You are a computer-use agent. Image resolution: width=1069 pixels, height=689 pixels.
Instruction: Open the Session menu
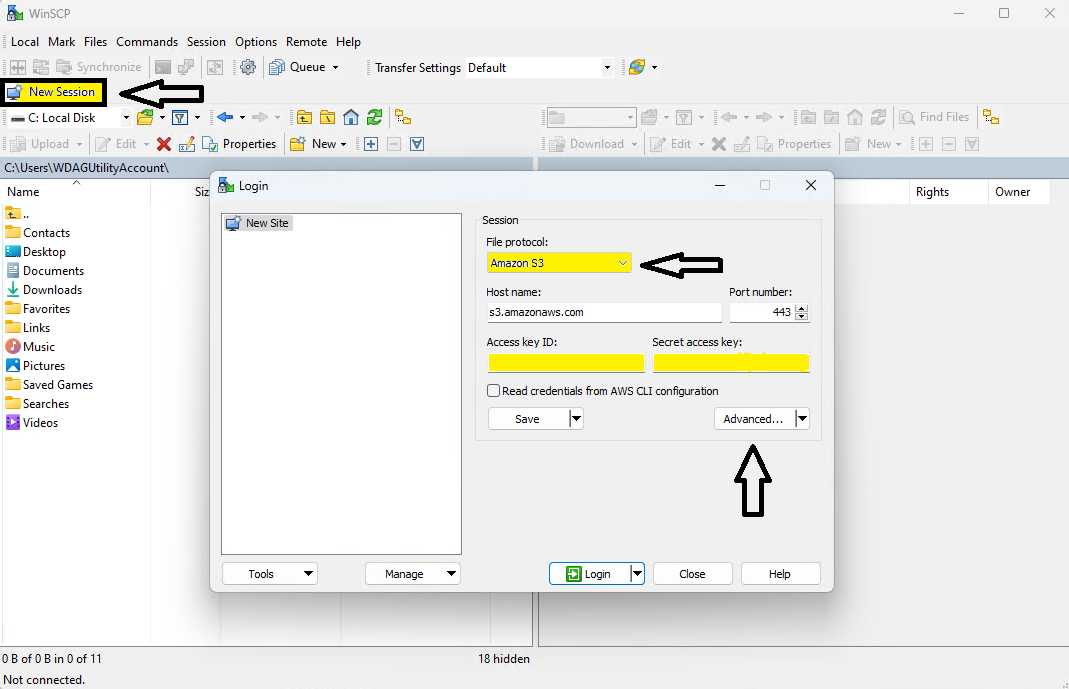[x=206, y=42]
